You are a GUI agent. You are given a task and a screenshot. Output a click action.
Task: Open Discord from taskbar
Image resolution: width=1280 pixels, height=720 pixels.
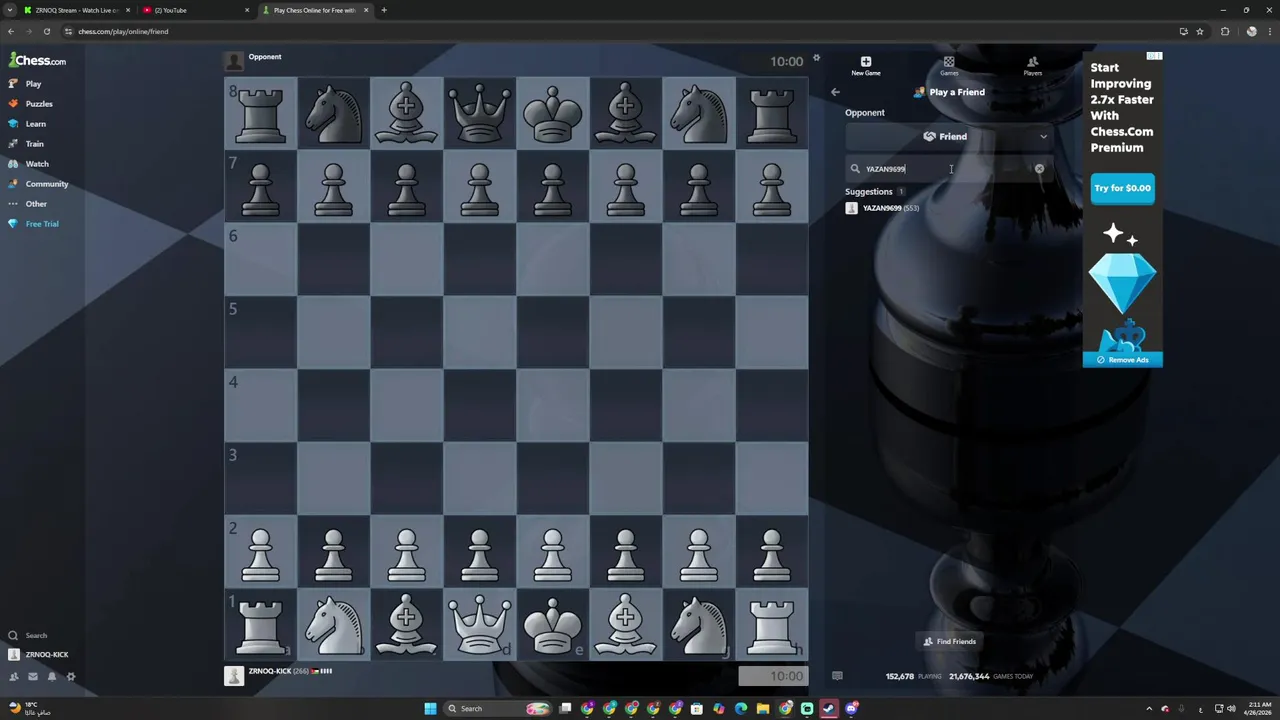click(x=851, y=709)
